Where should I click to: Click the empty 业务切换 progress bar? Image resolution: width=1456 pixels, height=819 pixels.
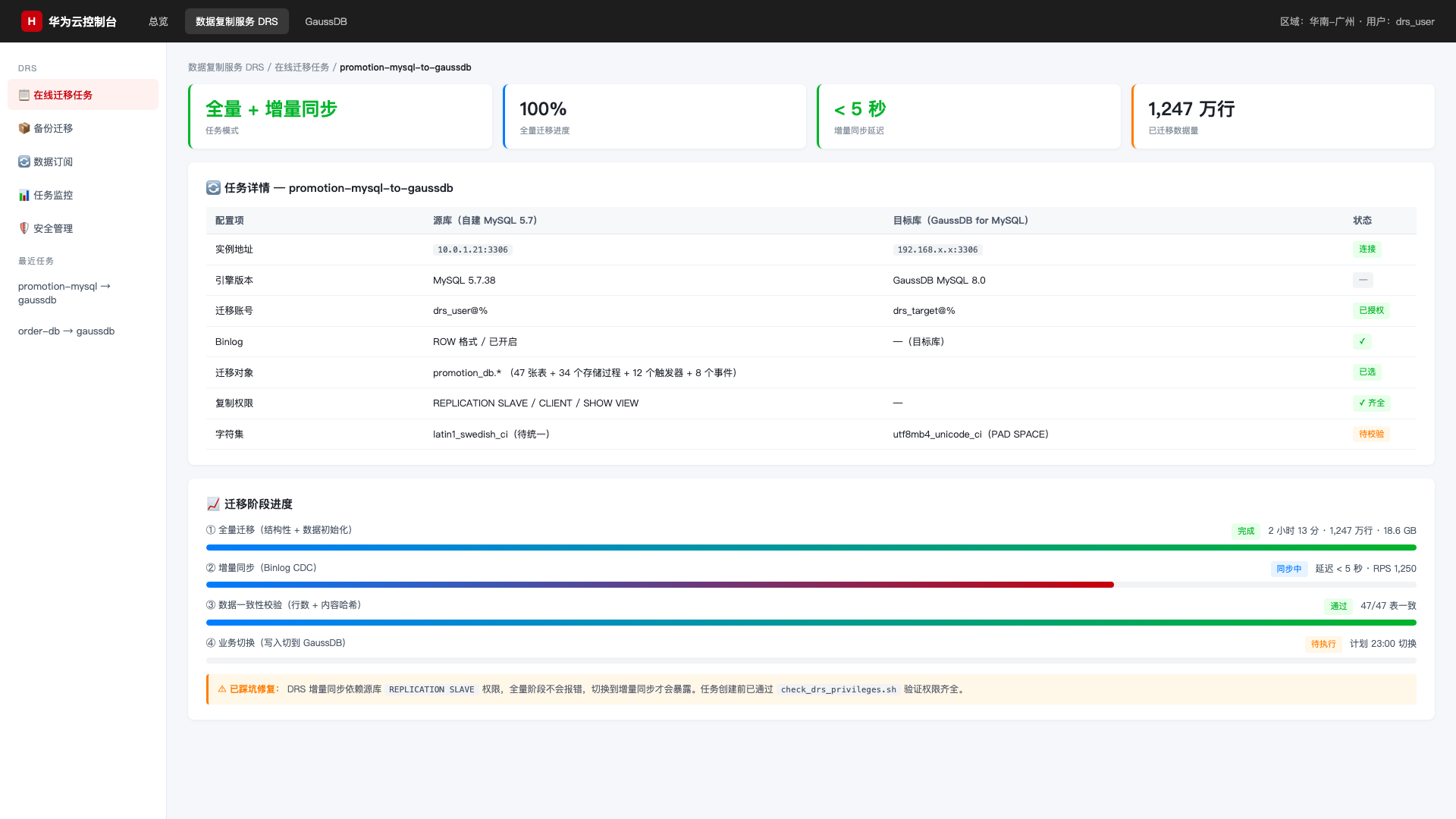click(811, 661)
